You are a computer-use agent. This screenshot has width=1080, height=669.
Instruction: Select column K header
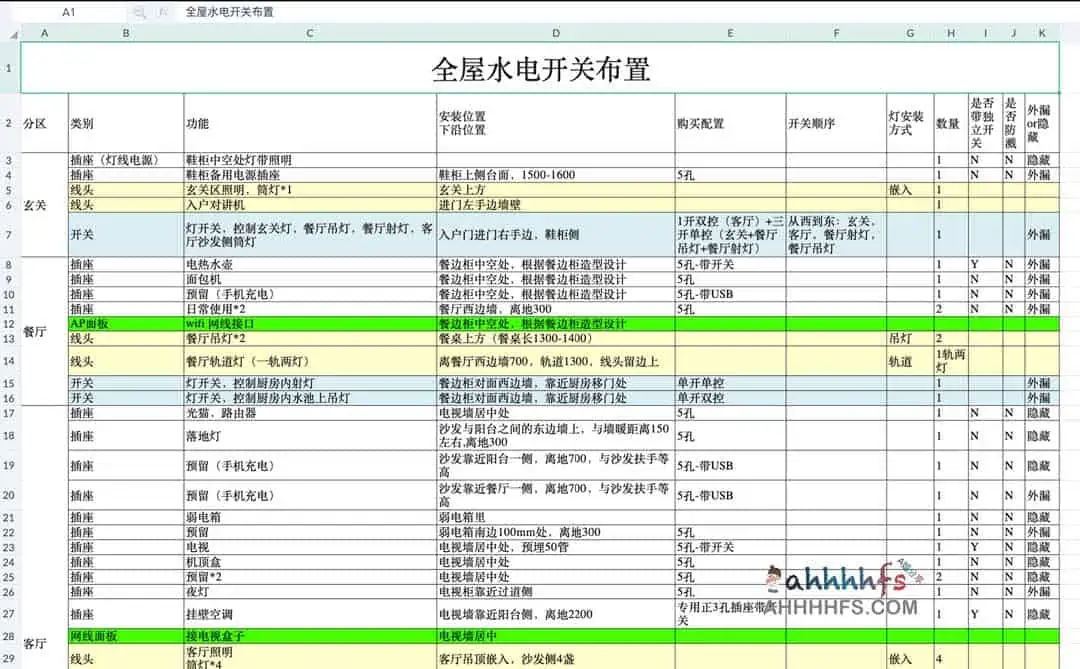1041,34
